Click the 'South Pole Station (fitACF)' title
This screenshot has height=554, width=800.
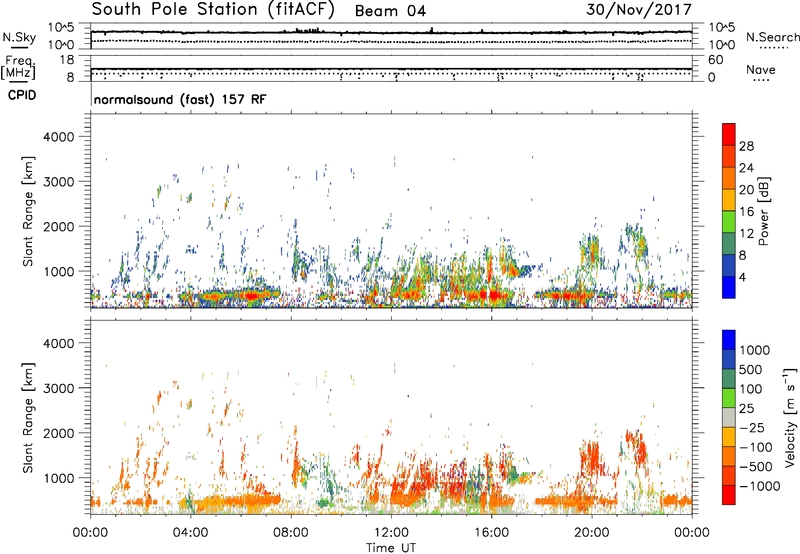pos(213,10)
